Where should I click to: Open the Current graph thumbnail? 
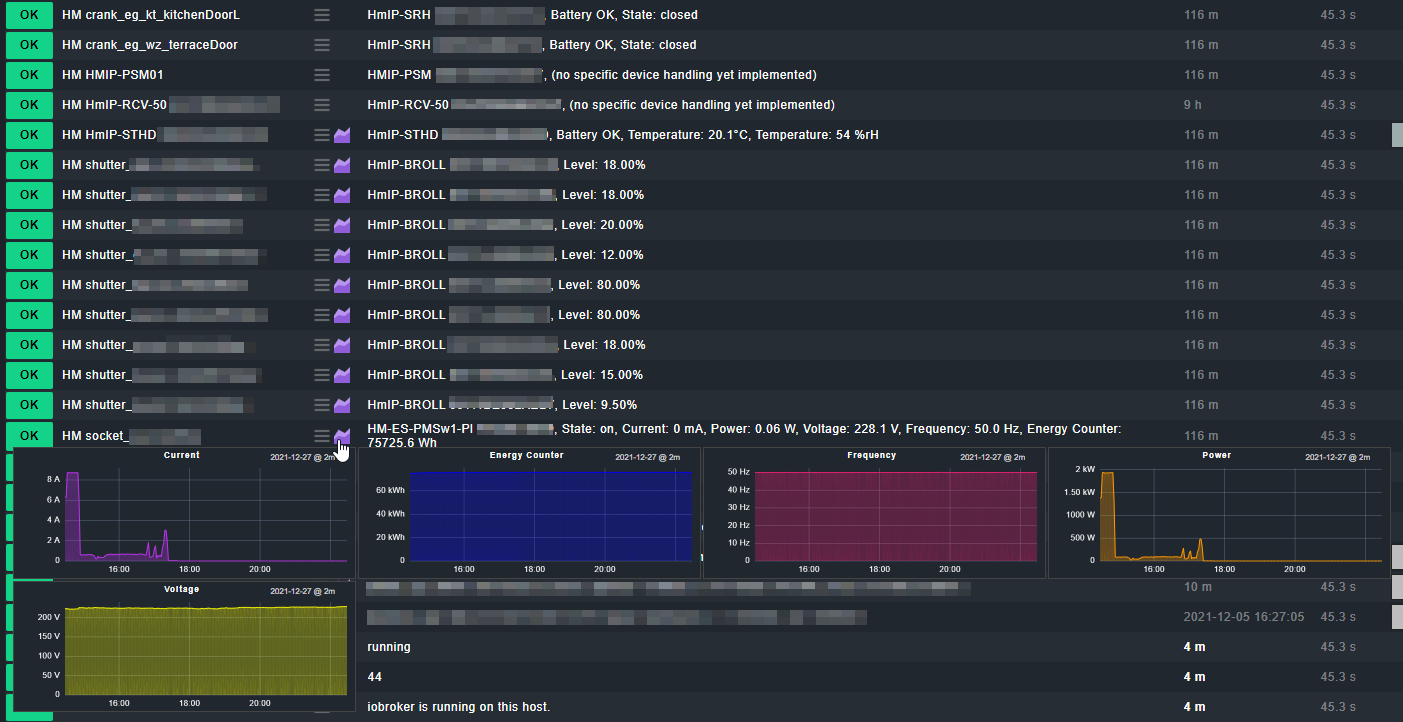tap(183, 512)
